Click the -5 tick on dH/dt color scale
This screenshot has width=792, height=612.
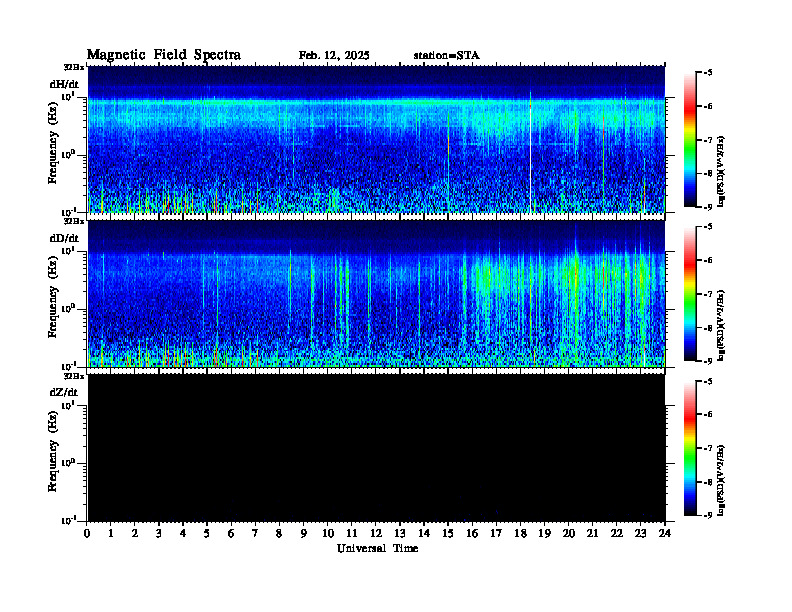tap(708, 73)
